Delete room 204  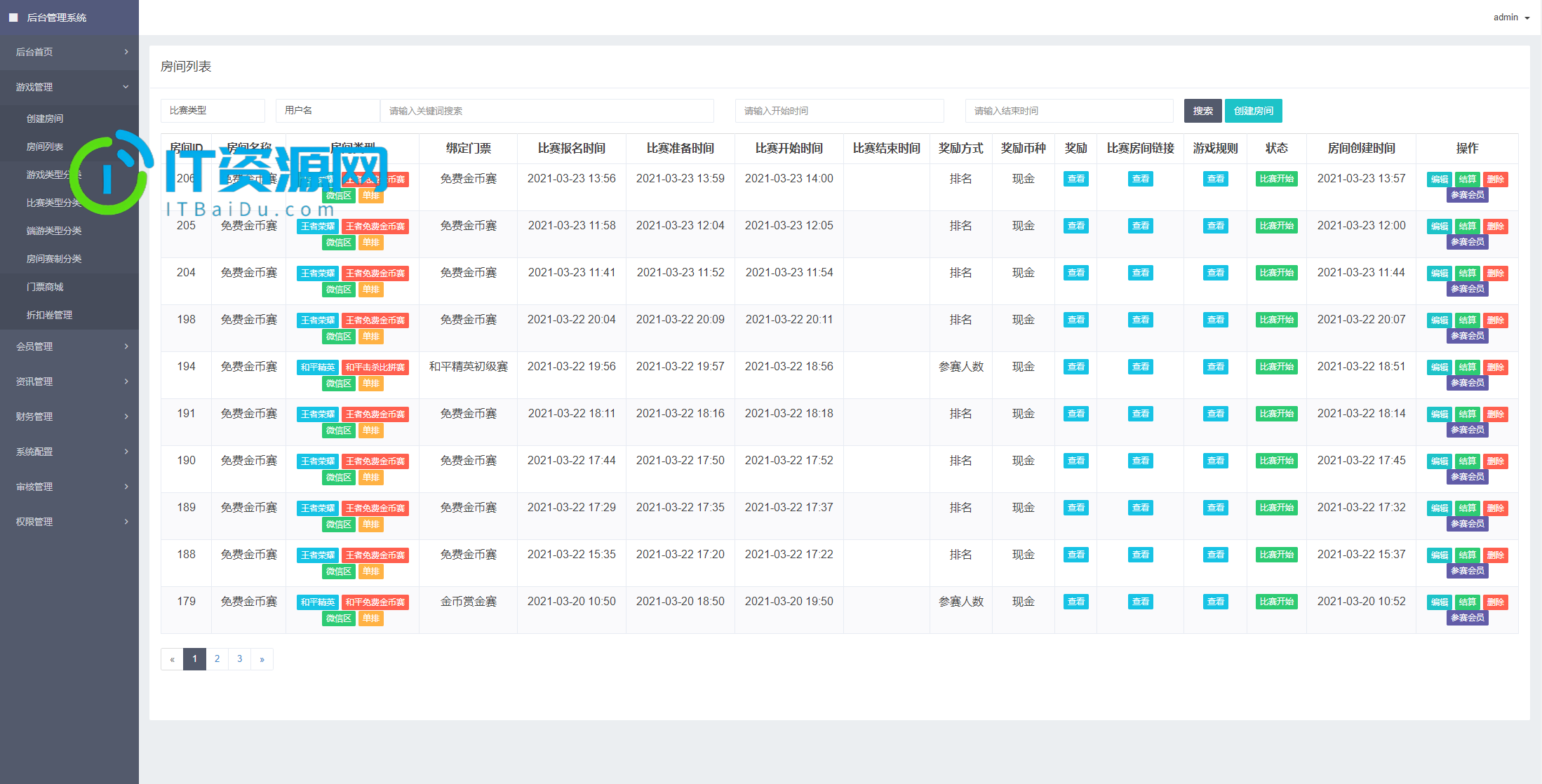tap(1495, 273)
